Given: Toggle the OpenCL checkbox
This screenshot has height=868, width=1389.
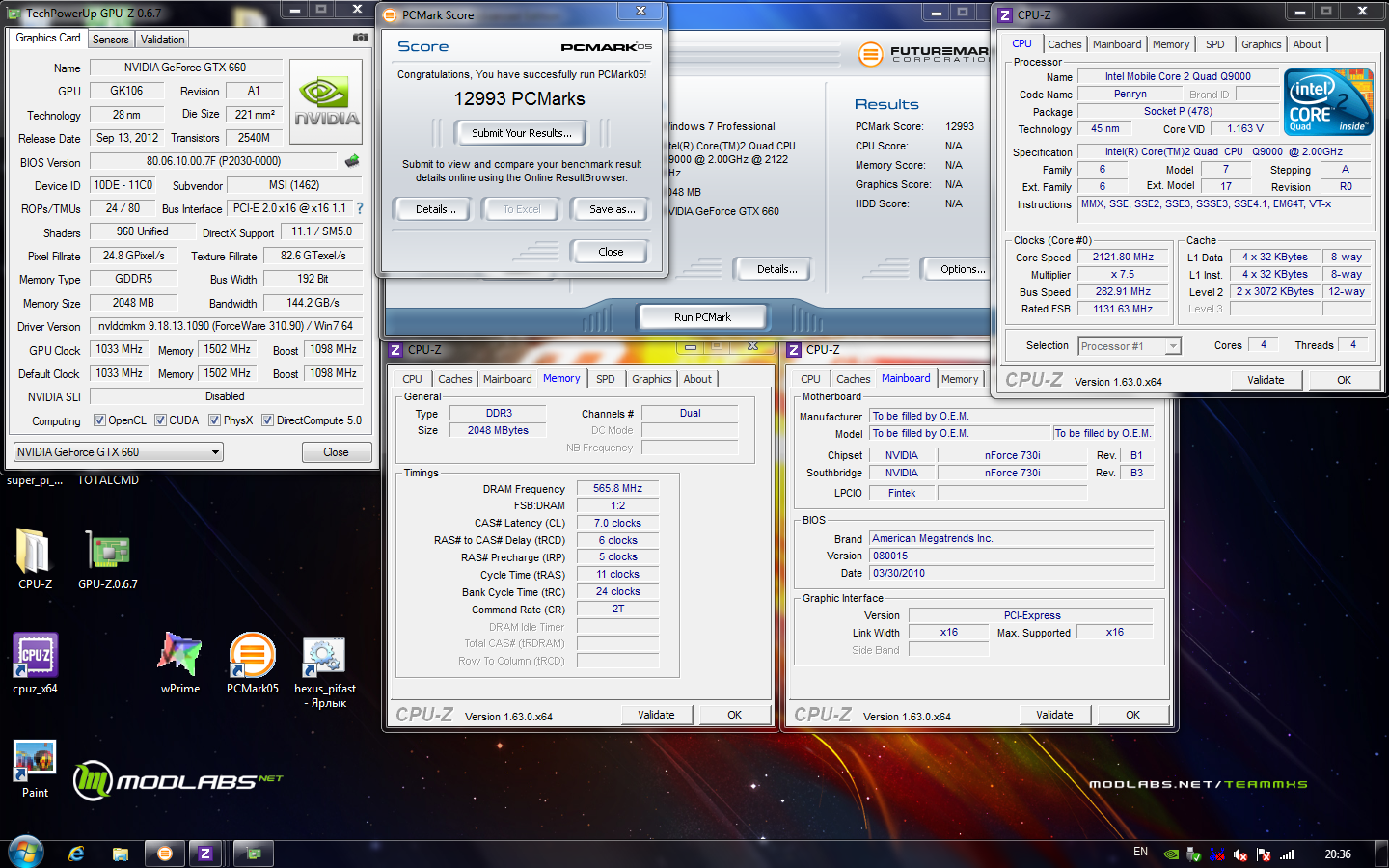Looking at the screenshot, I should tap(99, 420).
